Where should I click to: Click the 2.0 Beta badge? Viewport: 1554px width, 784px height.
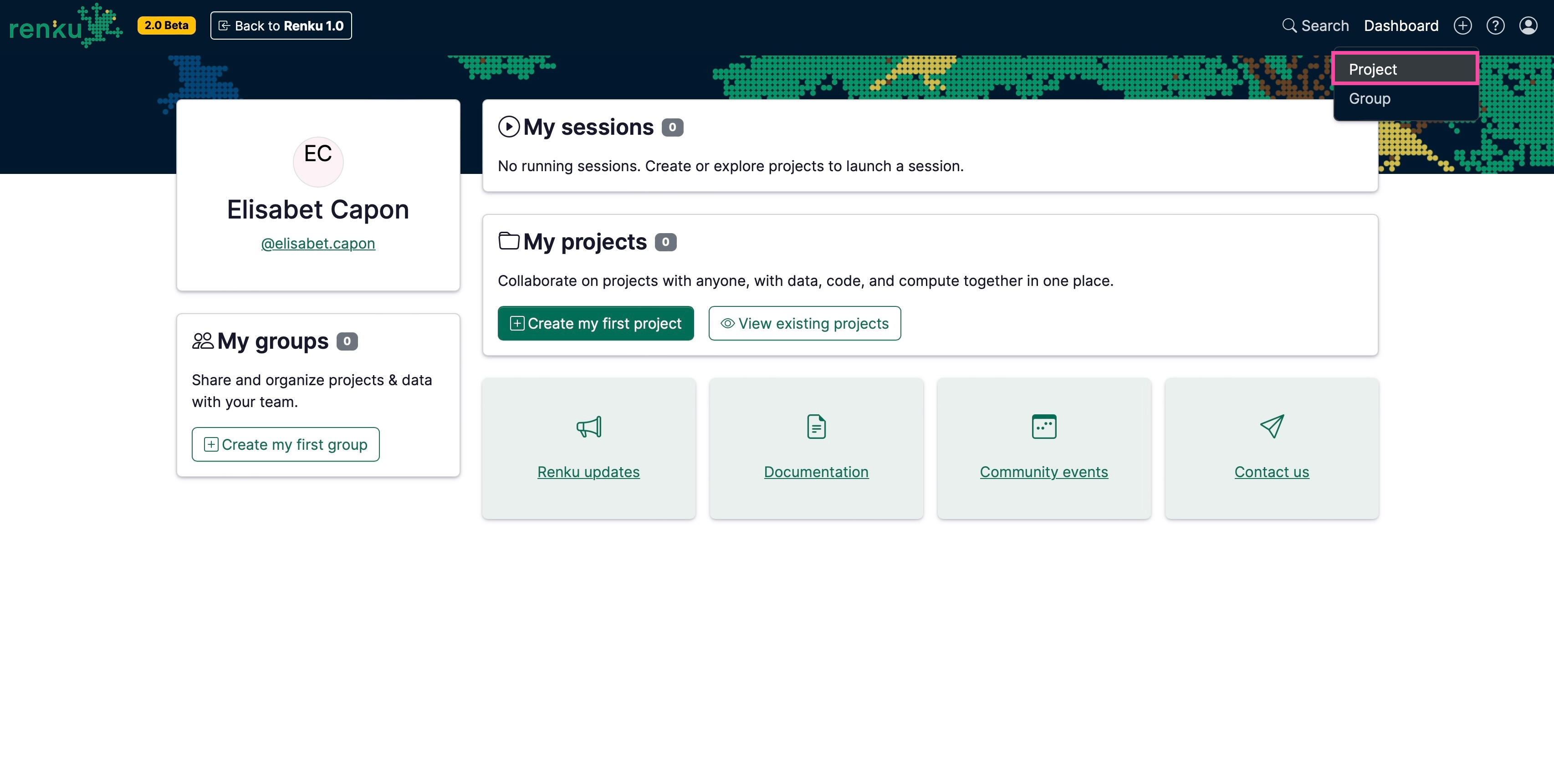167,25
